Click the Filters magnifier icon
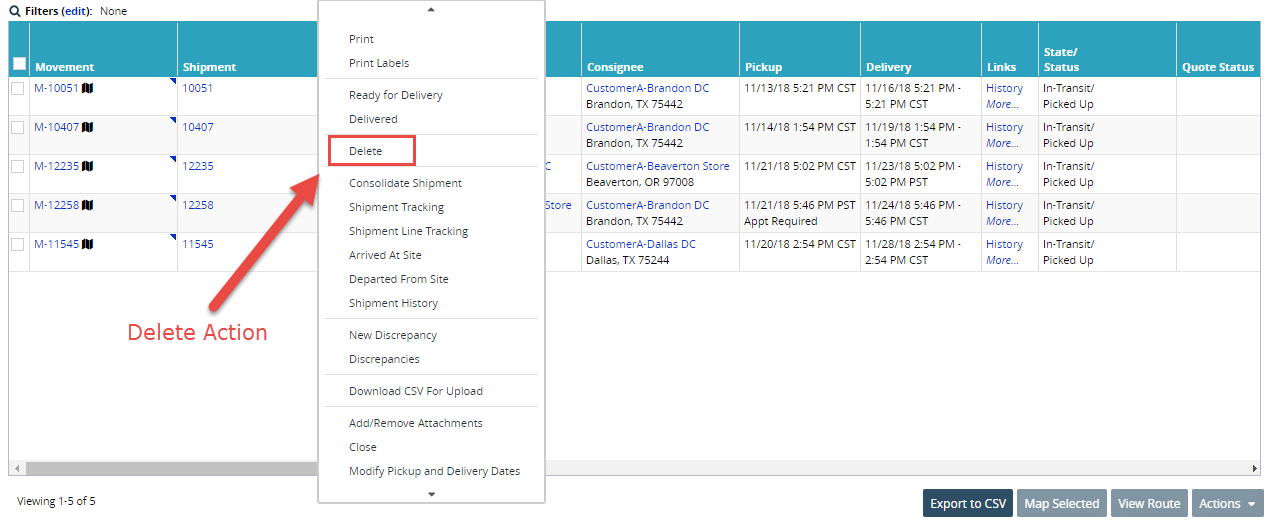Viewport: 1272px width, 522px height. (14, 11)
